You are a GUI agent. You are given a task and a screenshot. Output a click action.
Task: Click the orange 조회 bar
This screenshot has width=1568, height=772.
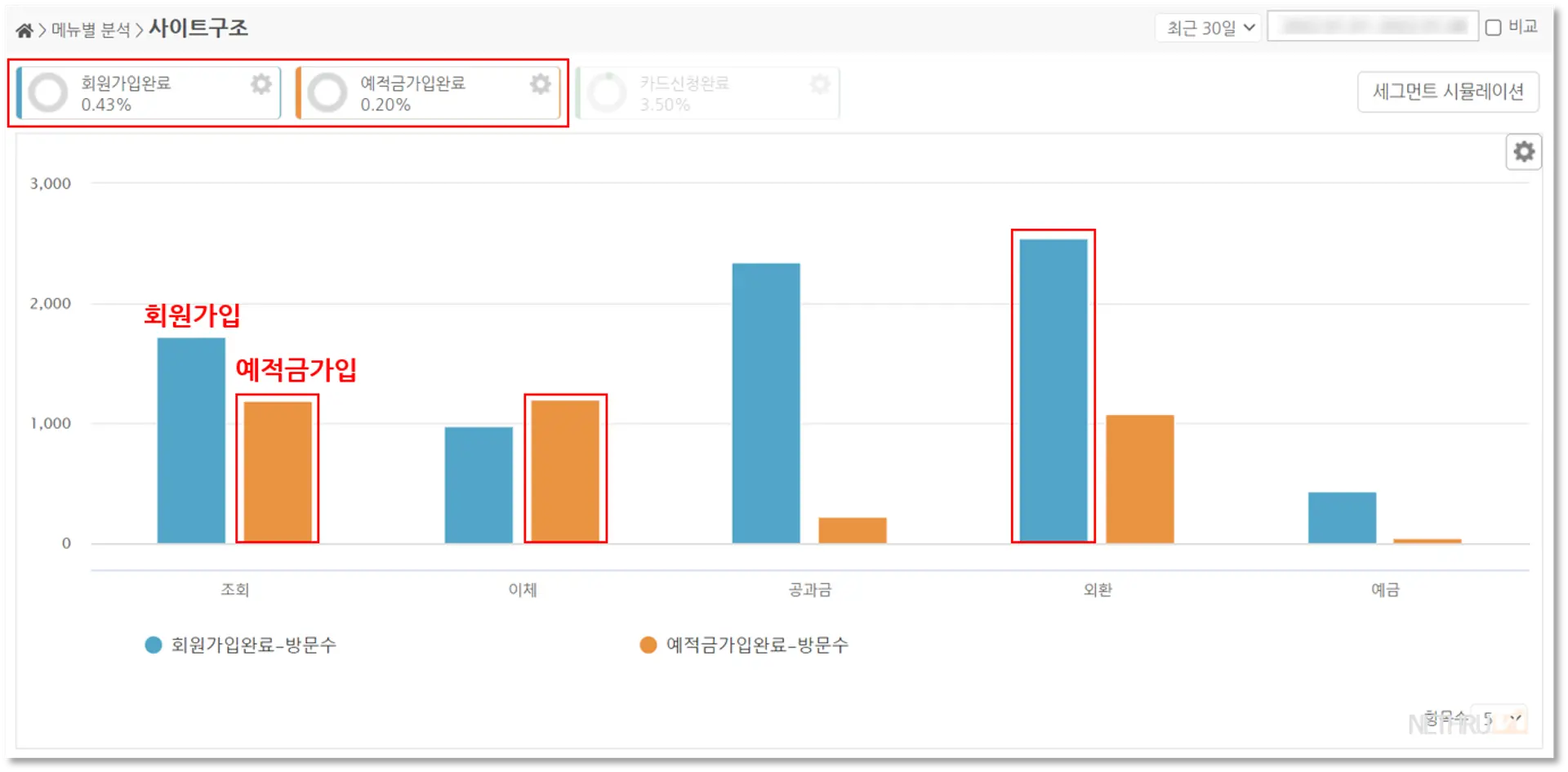278,472
